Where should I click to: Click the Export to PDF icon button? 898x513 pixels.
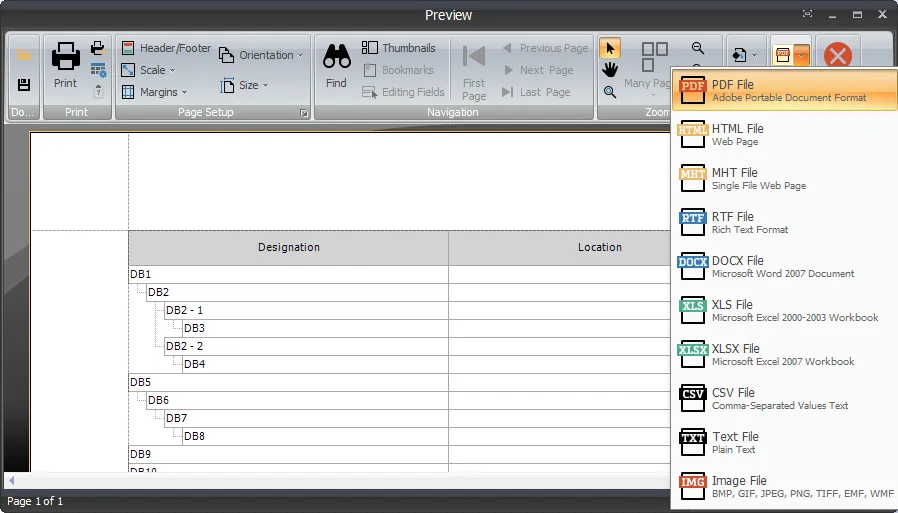[782, 56]
